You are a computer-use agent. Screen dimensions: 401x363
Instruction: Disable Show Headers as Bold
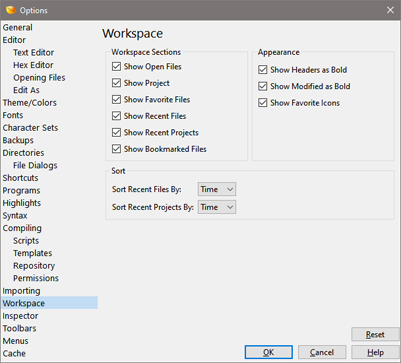coord(263,70)
